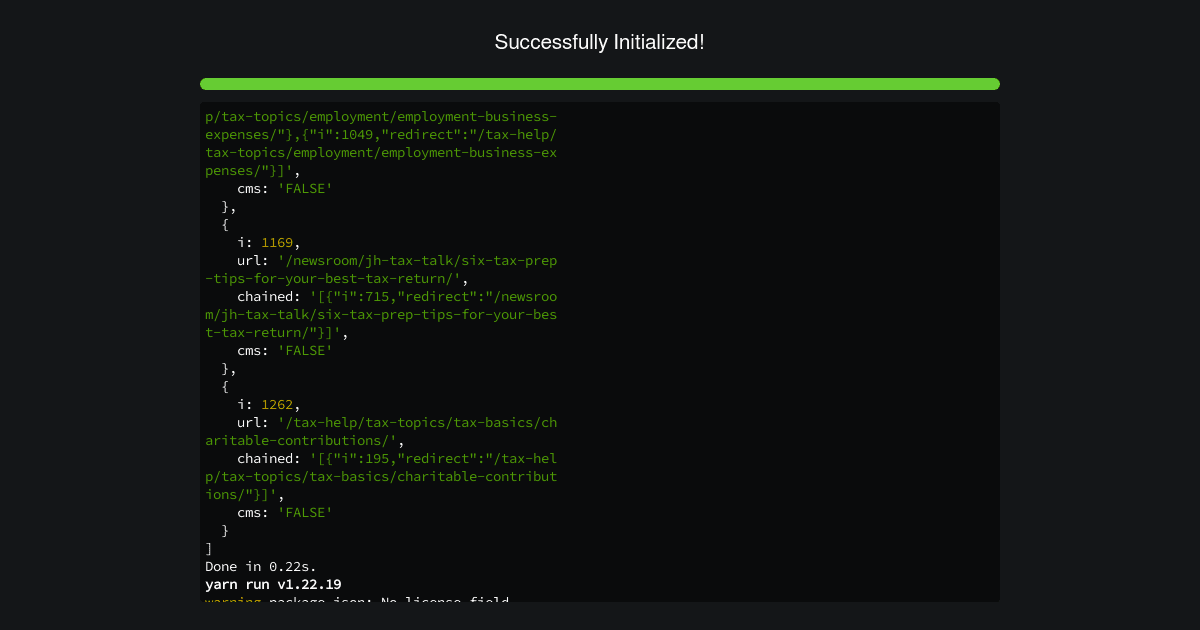This screenshot has height=630, width=1200.
Task: Select the value 1169
Action: pyautogui.click(x=277, y=242)
